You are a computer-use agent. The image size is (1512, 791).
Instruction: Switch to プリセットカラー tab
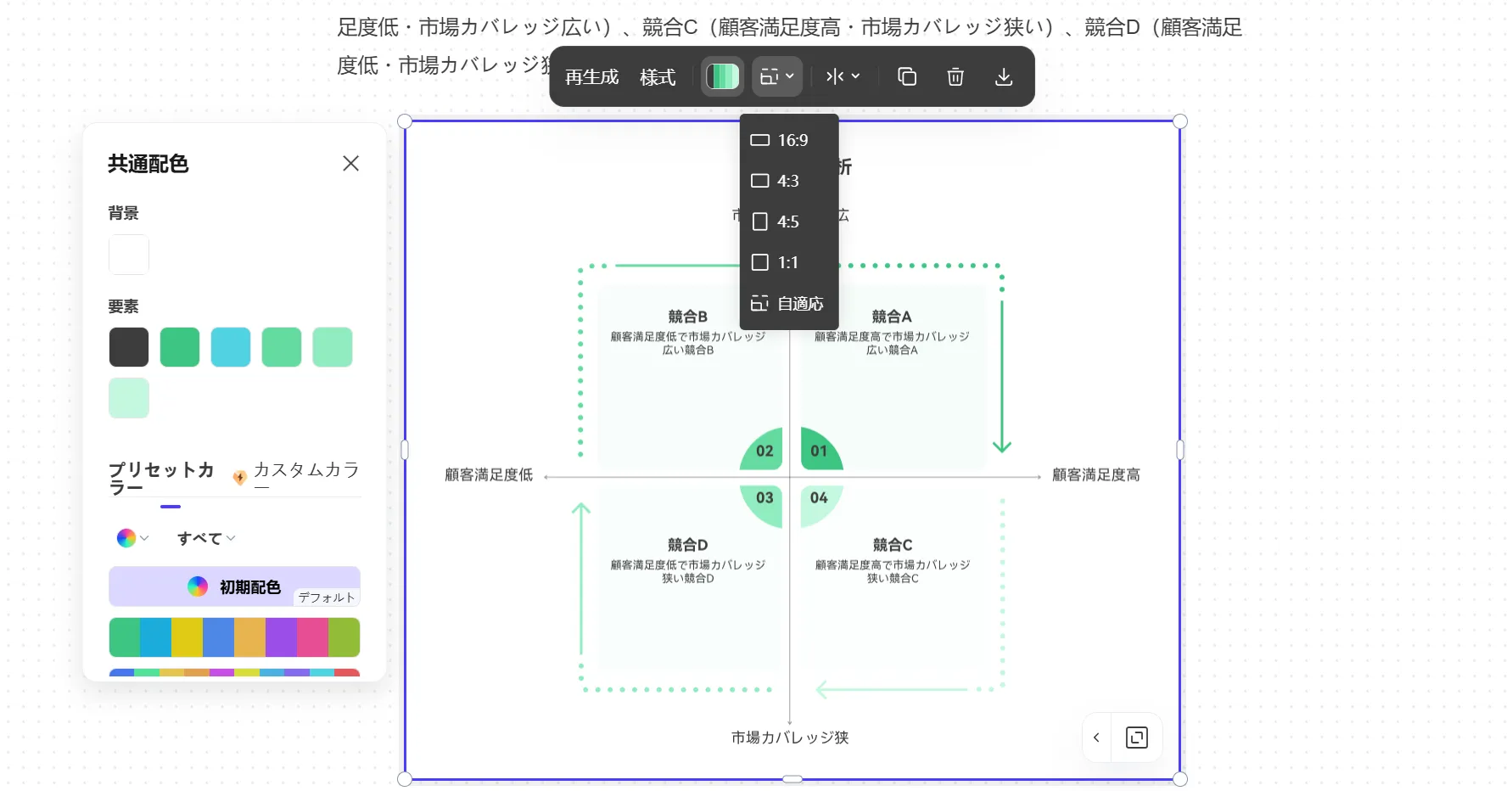(x=161, y=477)
